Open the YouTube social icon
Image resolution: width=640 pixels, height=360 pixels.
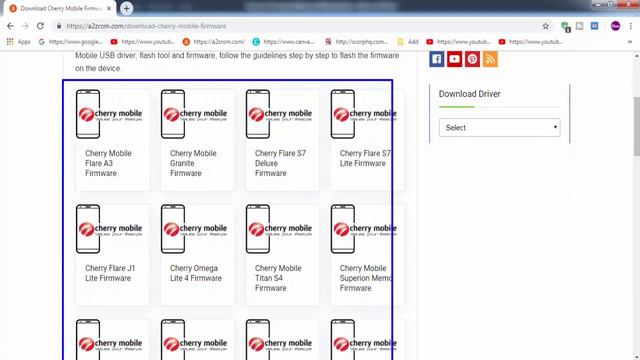coord(454,59)
